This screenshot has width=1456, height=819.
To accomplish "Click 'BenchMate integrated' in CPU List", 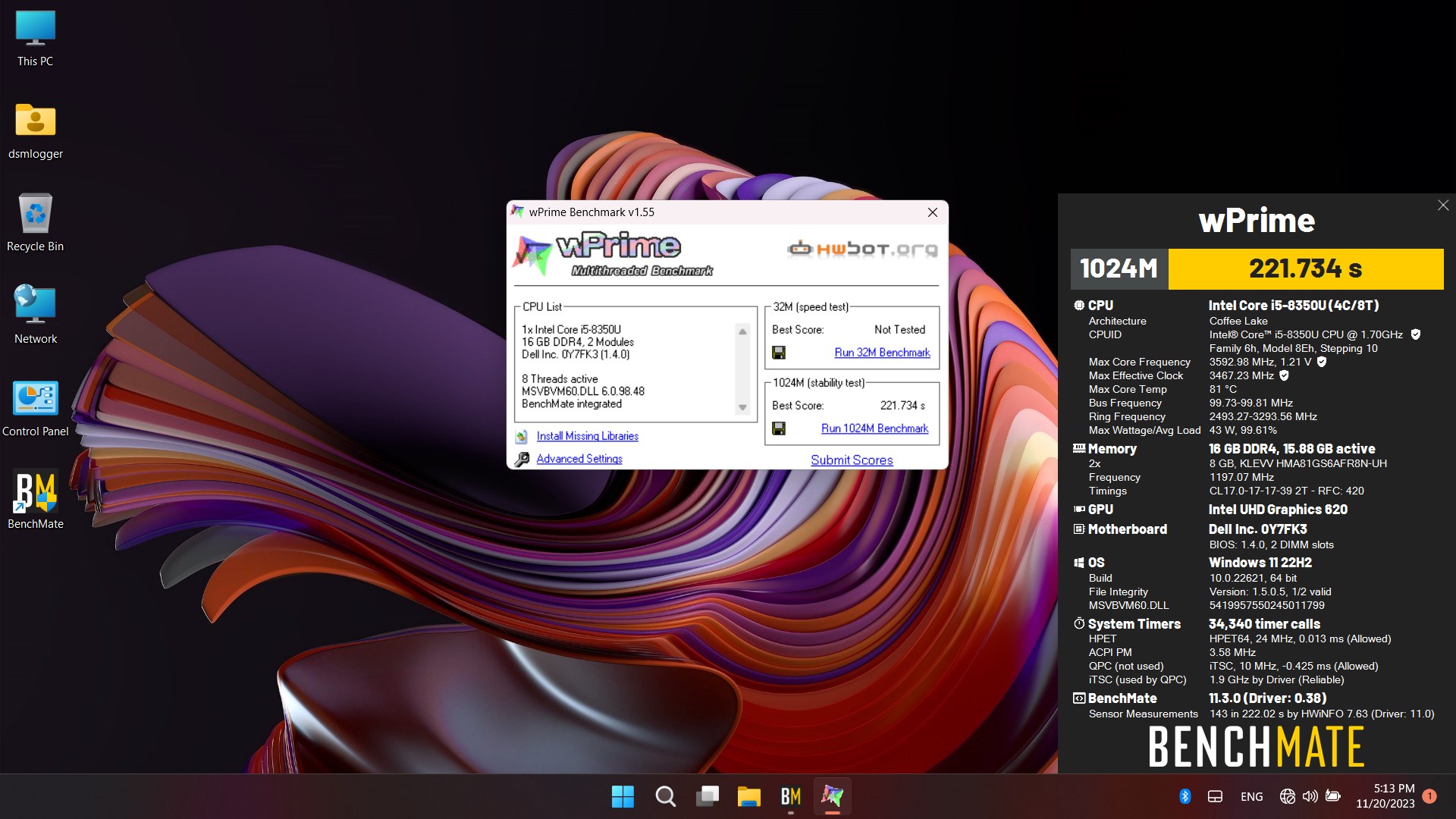I will pyautogui.click(x=571, y=404).
